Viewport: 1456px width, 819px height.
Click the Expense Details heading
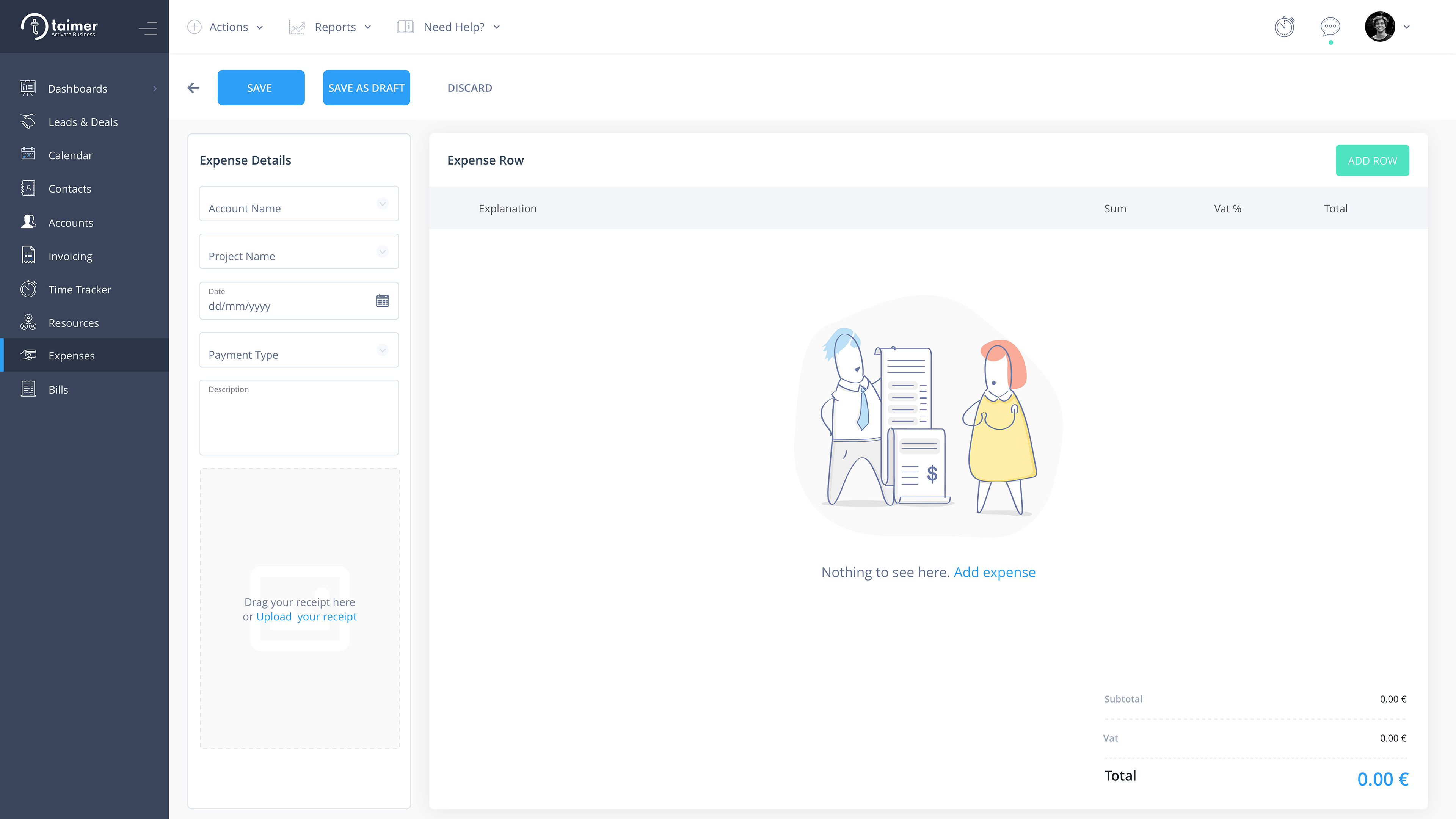click(245, 160)
